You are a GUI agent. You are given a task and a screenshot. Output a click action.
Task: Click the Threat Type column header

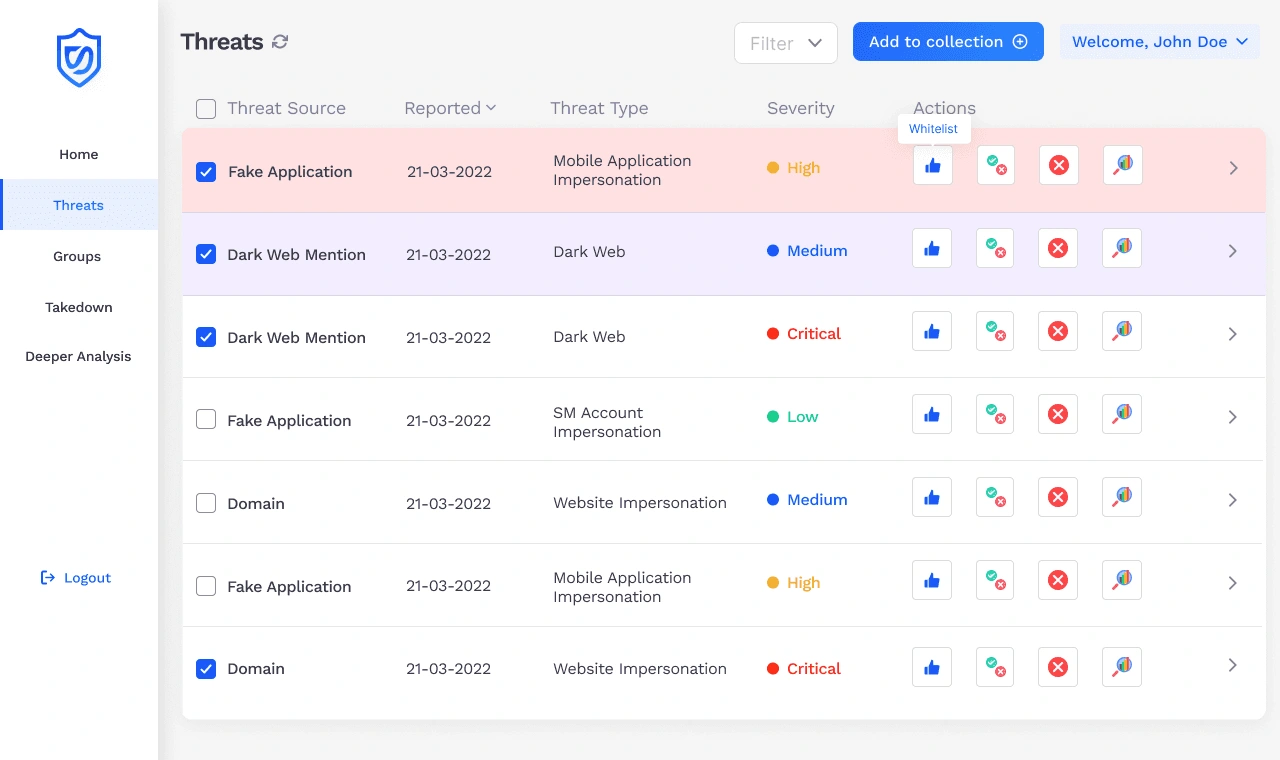click(599, 108)
